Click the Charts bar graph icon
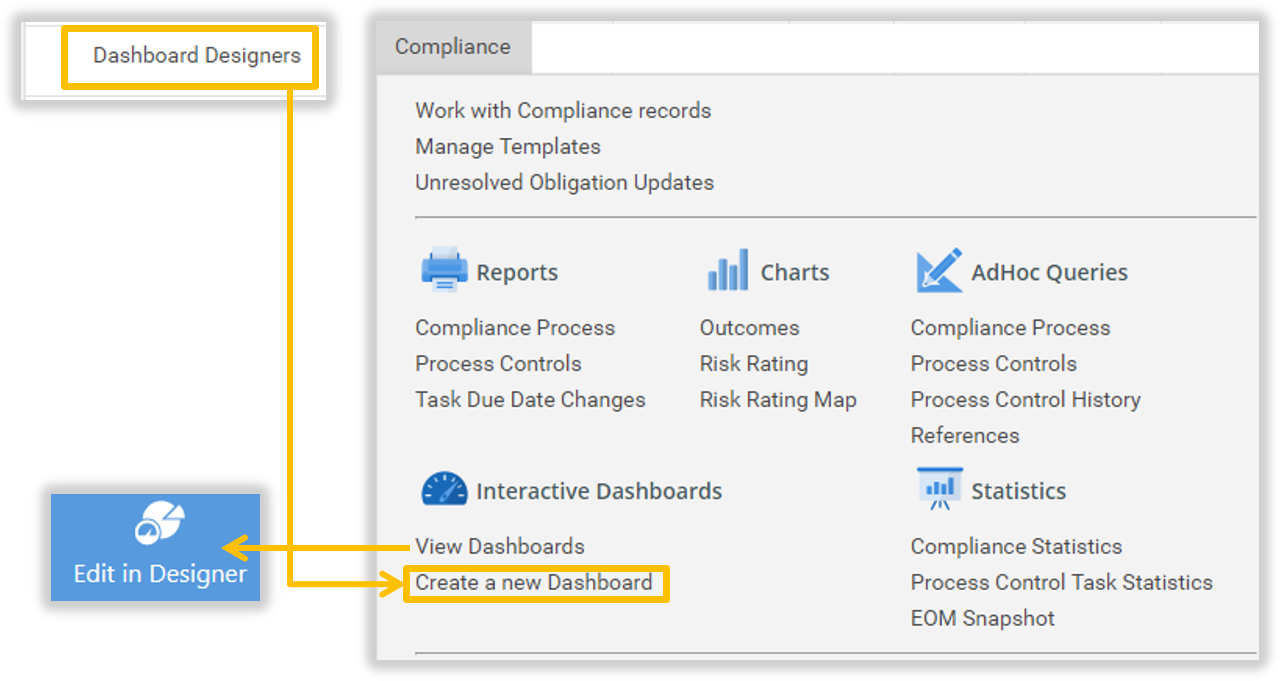Image resolution: width=1280 pixels, height=681 pixels. pos(727,271)
